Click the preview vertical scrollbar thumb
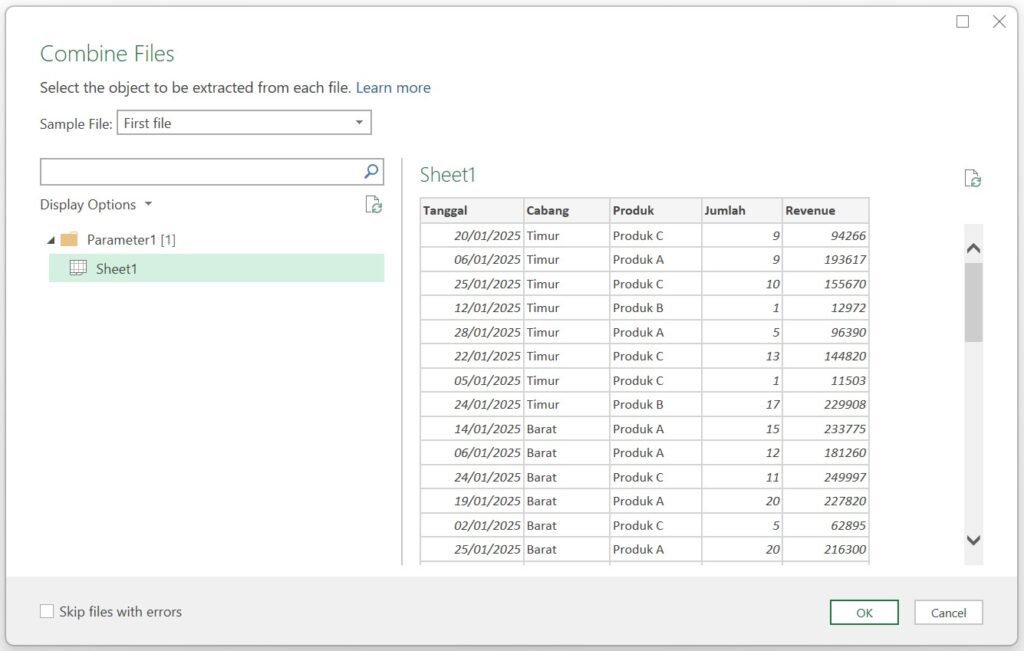 [x=973, y=302]
